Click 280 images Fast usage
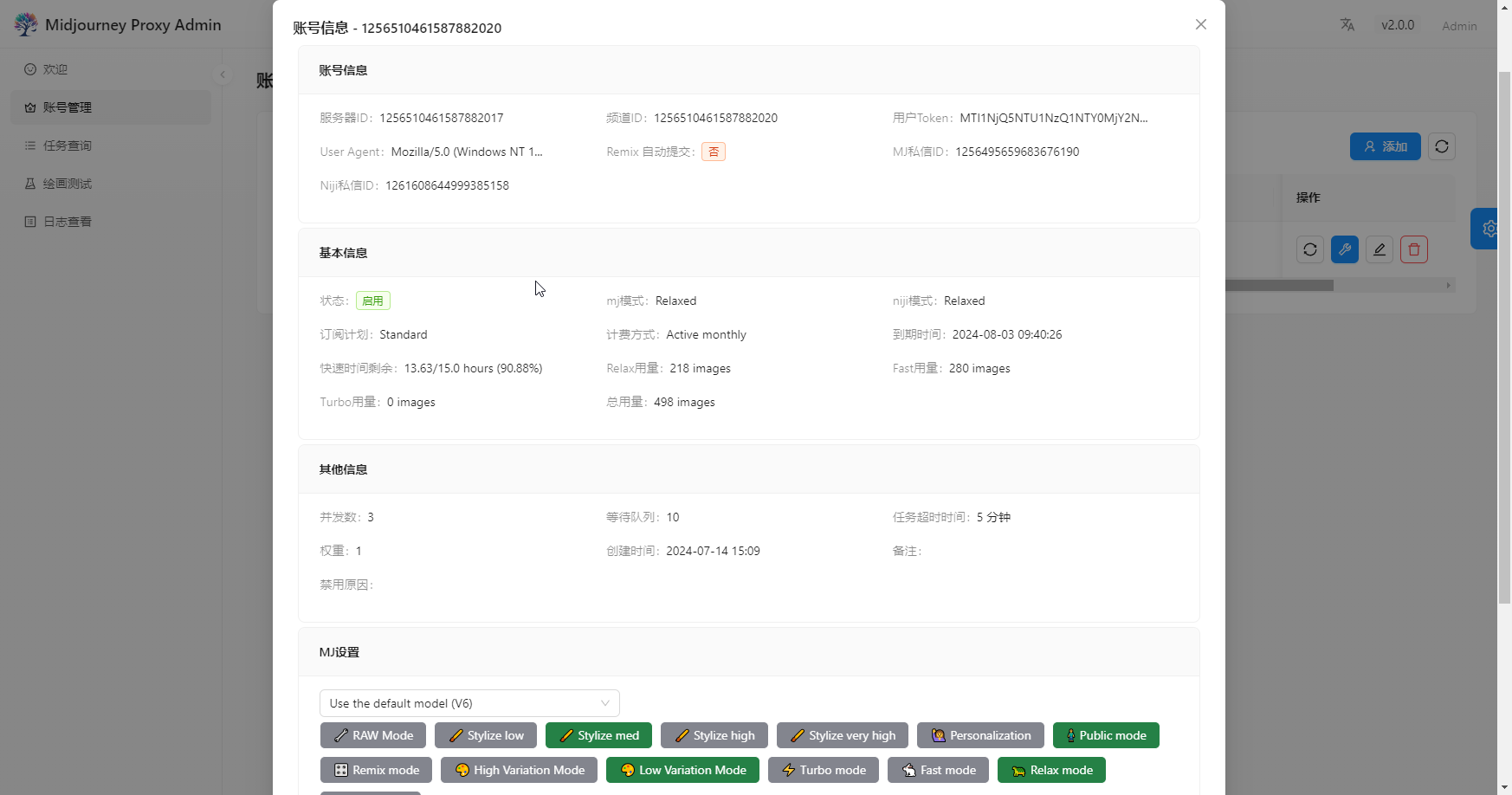Screen dimensions: 1512x795 (979, 368)
